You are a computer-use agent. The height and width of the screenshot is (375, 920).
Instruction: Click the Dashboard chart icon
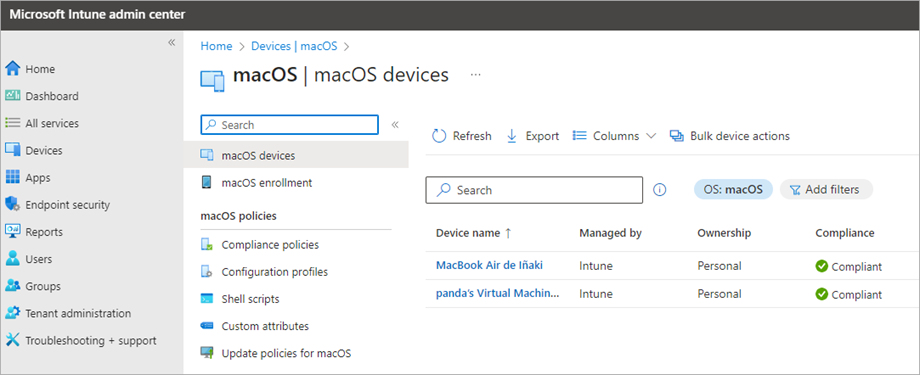pos(12,96)
